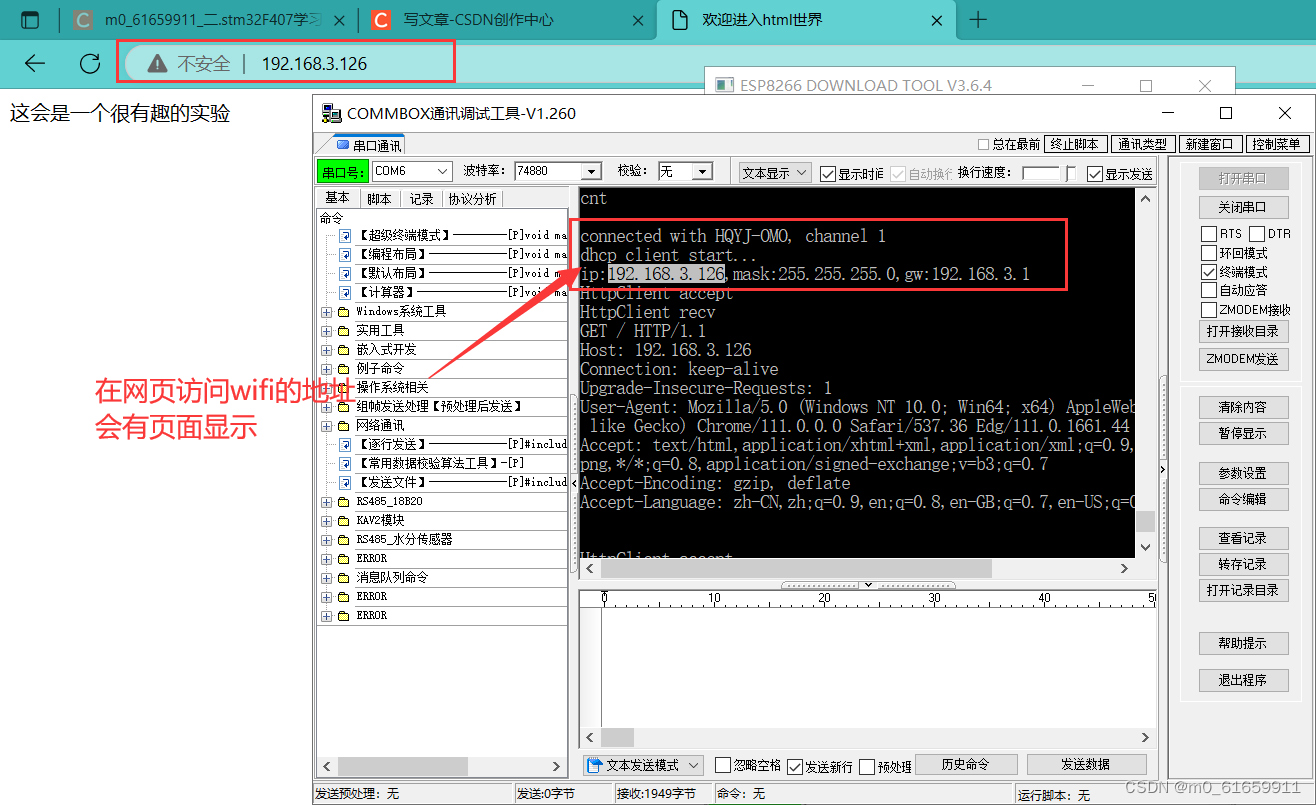Enable the RTS checkbox
The image size is (1316, 805).
click(x=1207, y=233)
